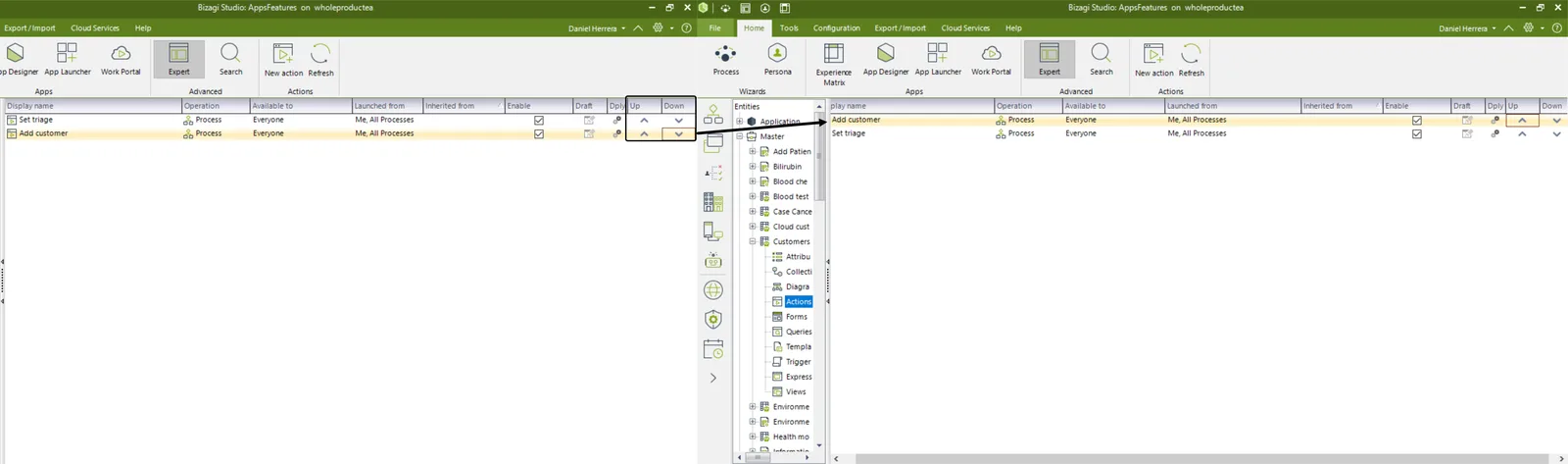The height and width of the screenshot is (464, 1568).
Task: Expand more sidebar modules chevron
Action: tap(713, 378)
